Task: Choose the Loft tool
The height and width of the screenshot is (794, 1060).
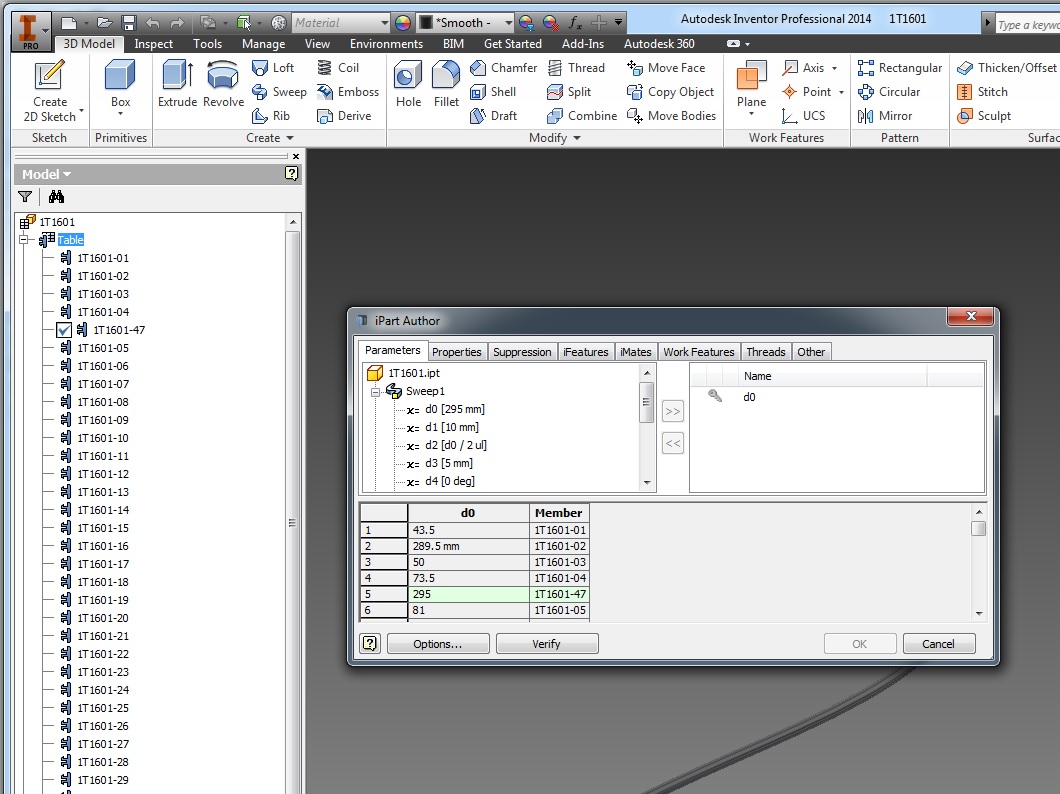Action: (x=272, y=68)
